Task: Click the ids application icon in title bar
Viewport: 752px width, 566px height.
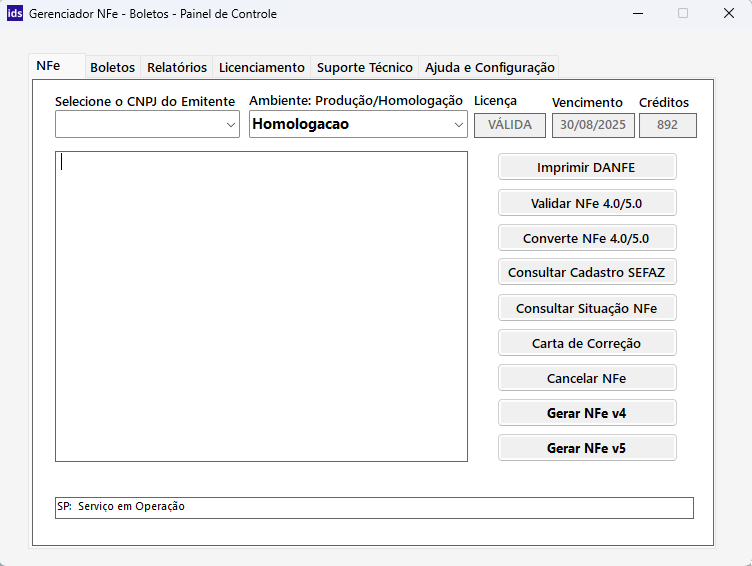Action: coord(15,14)
